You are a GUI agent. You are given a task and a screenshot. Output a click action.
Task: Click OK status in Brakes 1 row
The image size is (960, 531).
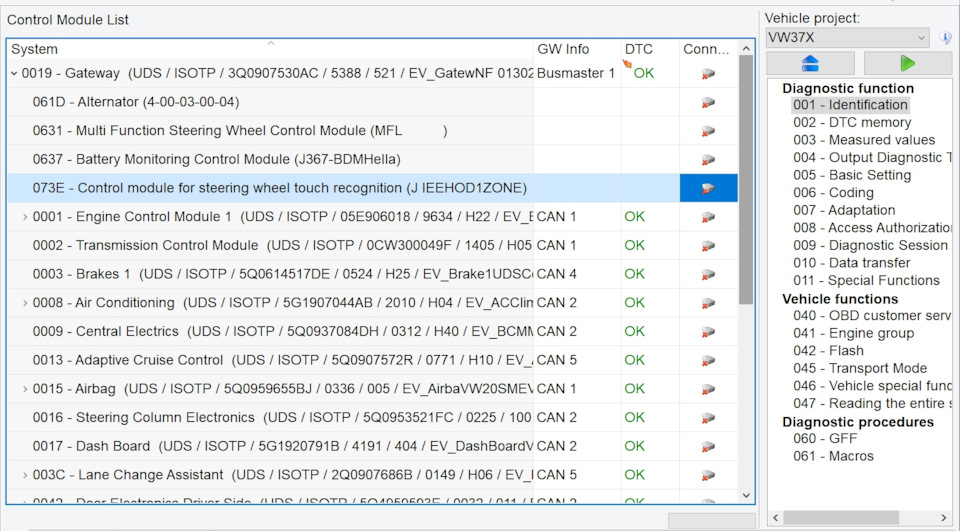point(634,274)
